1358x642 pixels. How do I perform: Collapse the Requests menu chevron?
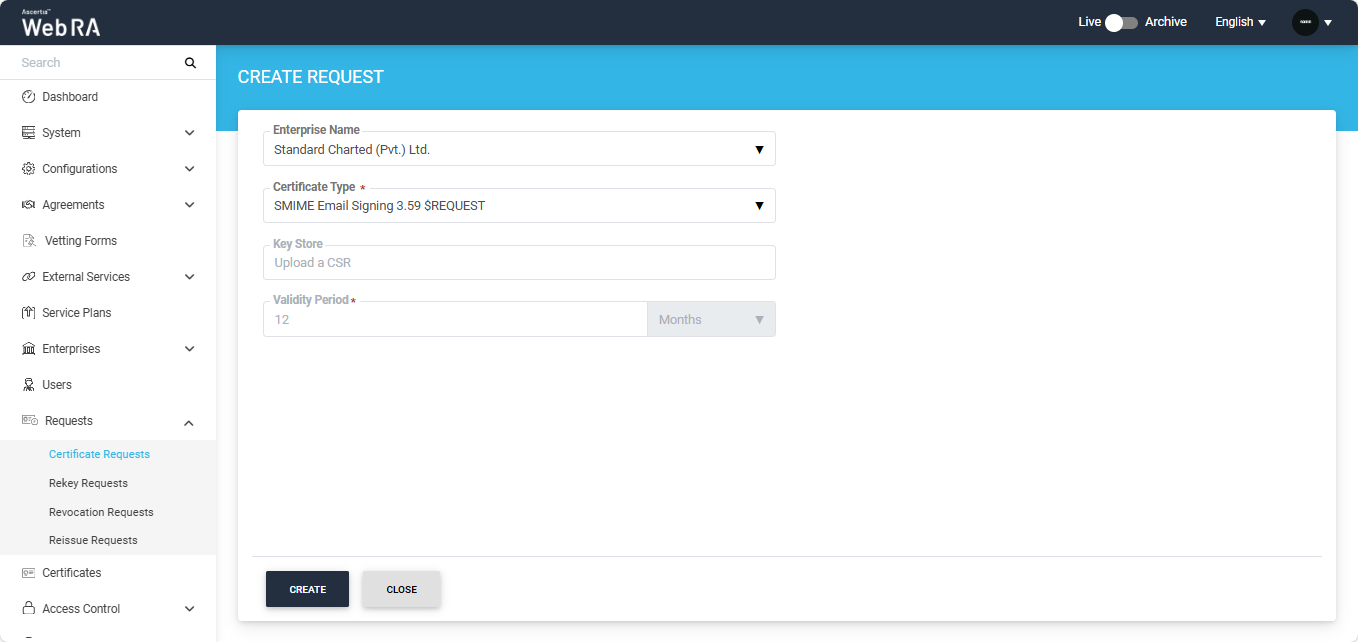point(190,423)
